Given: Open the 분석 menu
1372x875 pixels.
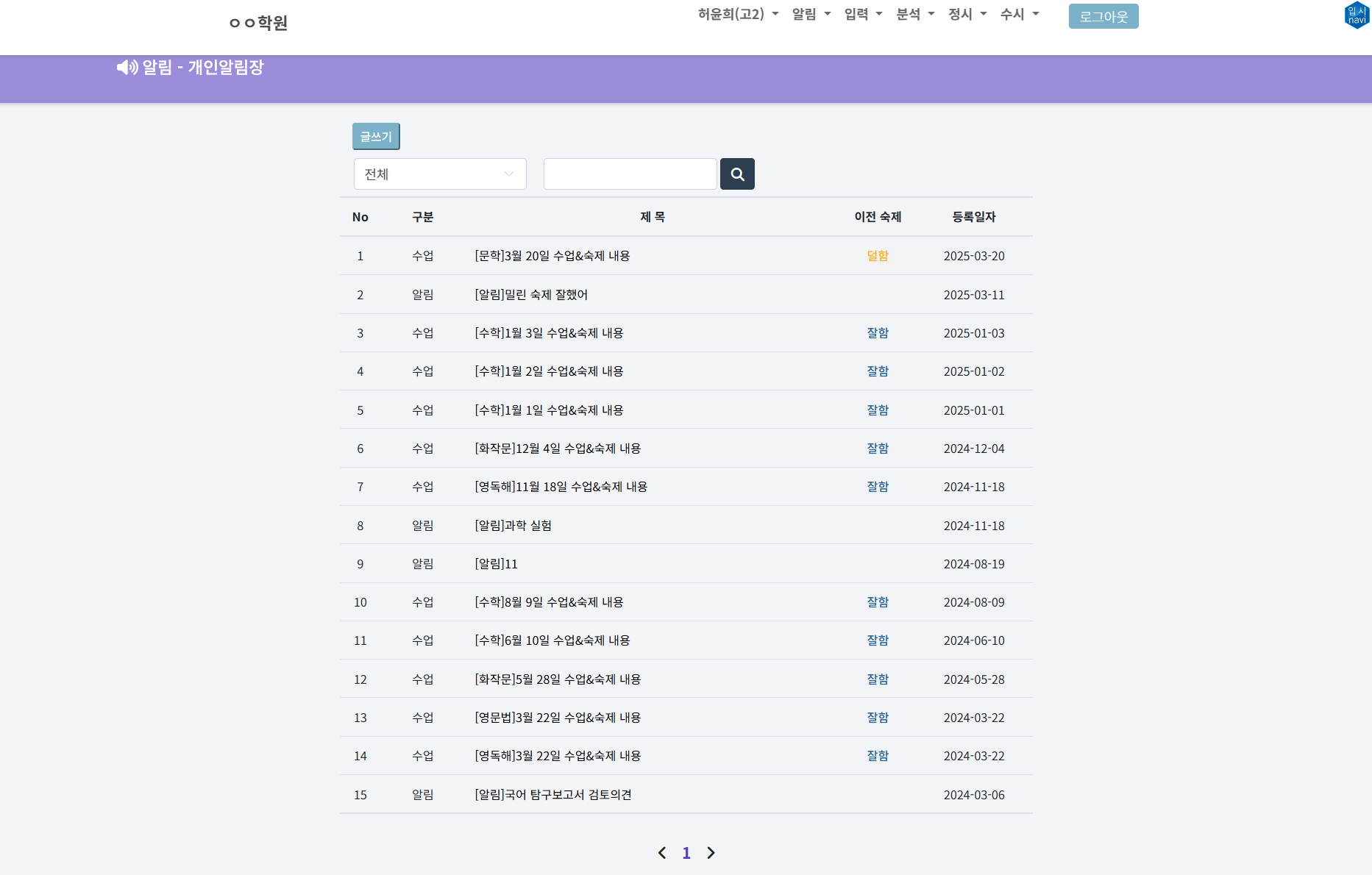Looking at the screenshot, I should pyautogui.click(x=915, y=14).
